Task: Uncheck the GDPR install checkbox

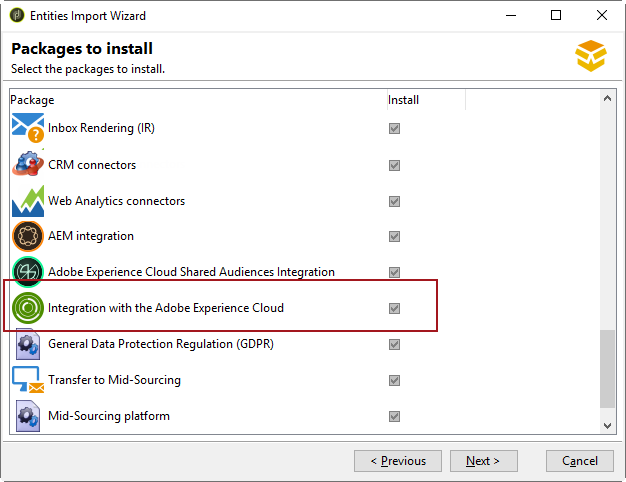Action: [x=394, y=344]
